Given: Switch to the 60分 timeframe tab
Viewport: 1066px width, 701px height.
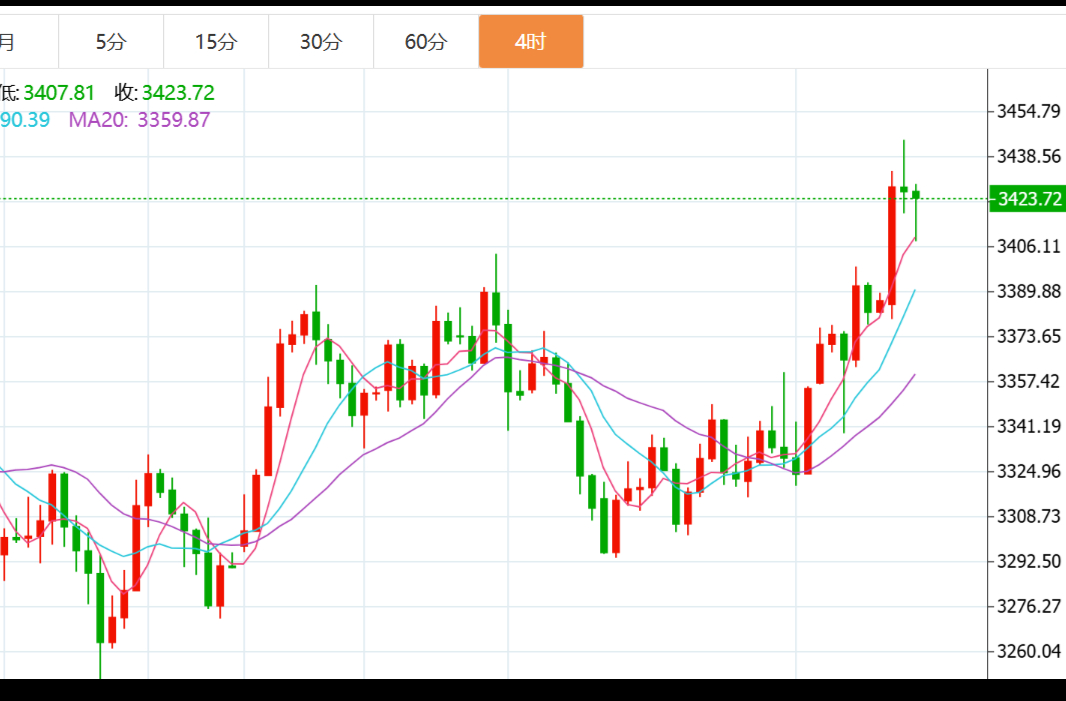Looking at the screenshot, I should click(x=426, y=42).
